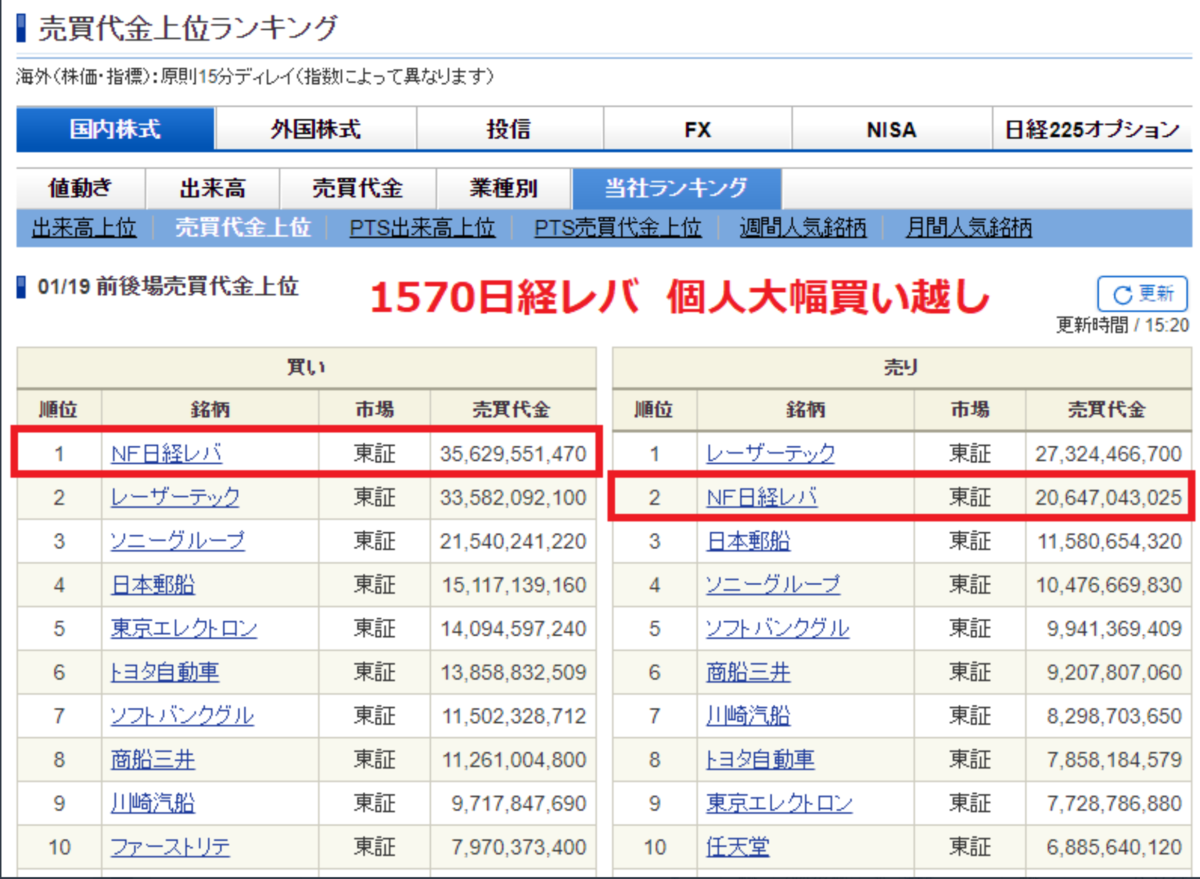1200x879 pixels.
Task: Open ソニーグループ in the 売り table
Action: point(772,585)
